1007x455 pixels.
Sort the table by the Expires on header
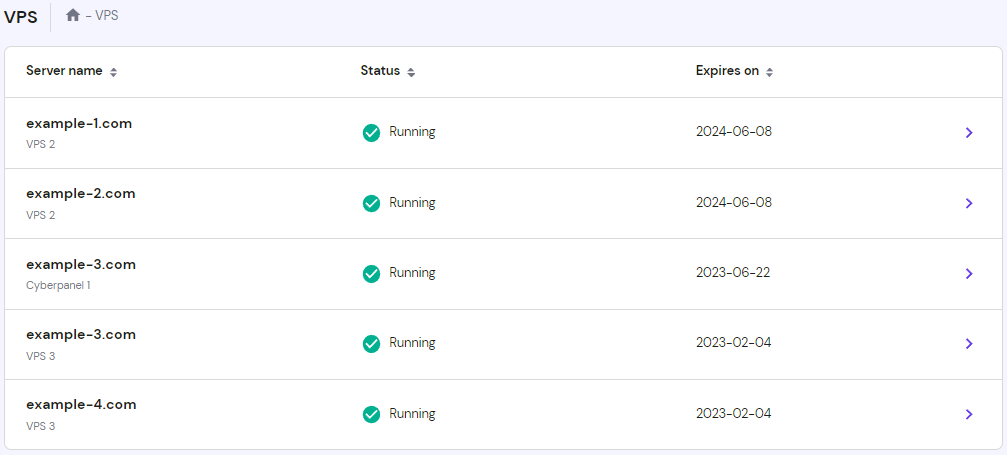pos(727,71)
